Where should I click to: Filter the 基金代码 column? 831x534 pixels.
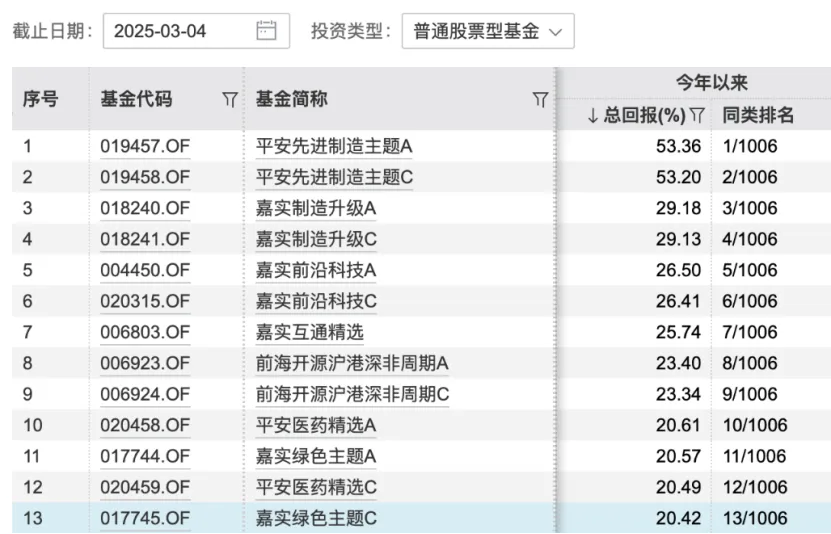(230, 99)
